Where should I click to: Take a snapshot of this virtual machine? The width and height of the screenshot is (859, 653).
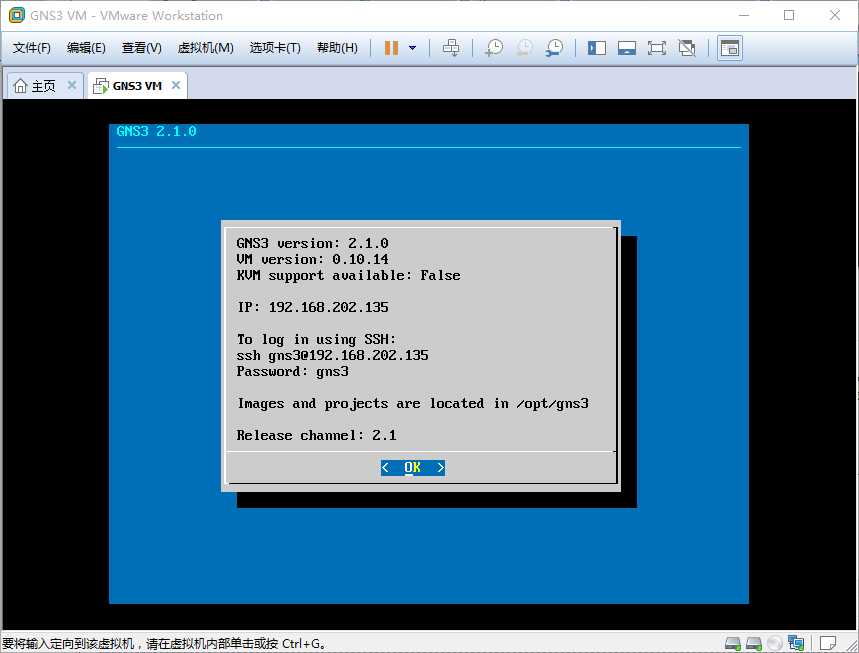pos(494,48)
